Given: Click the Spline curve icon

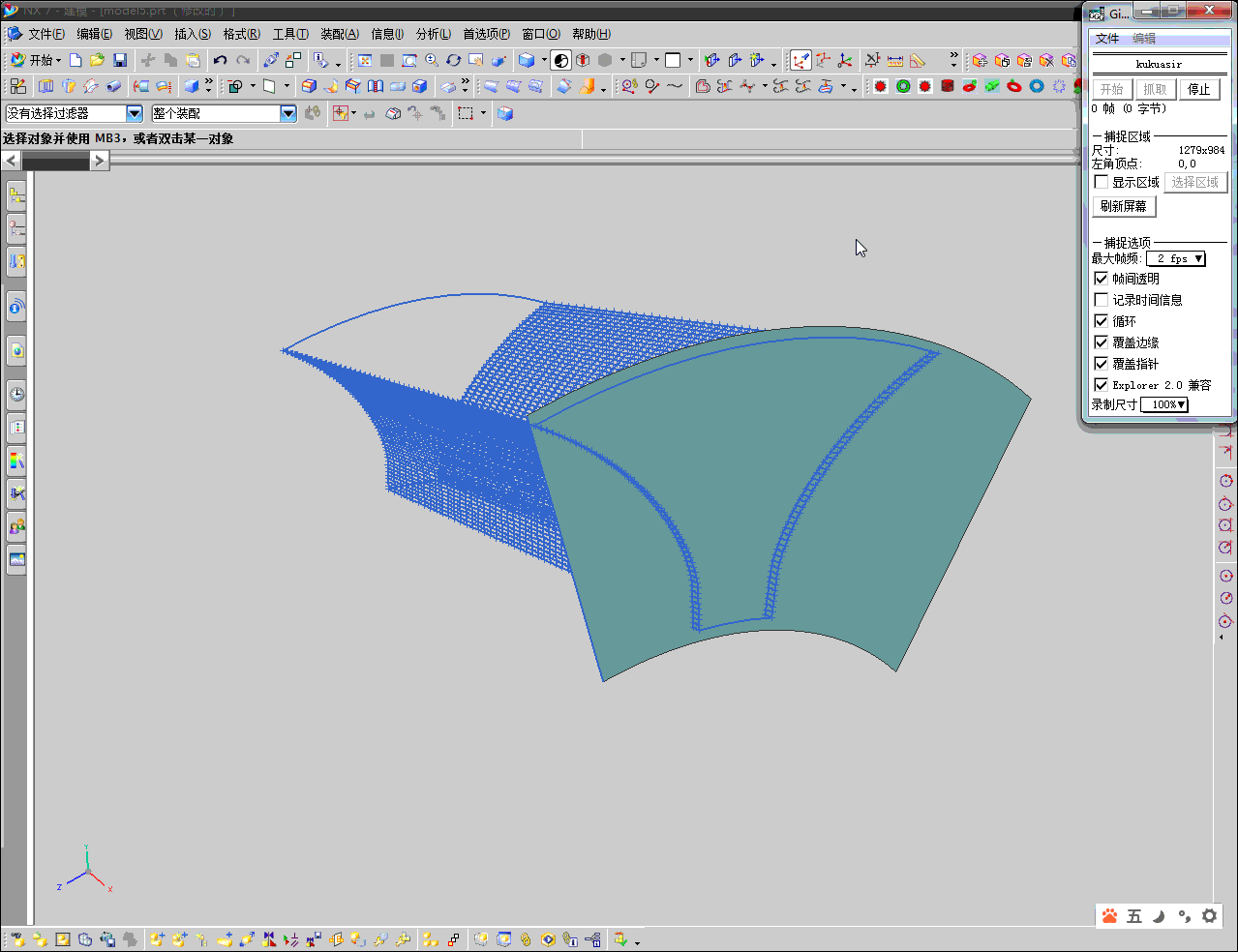Looking at the screenshot, I should pyautogui.click(x=675, y=86).
